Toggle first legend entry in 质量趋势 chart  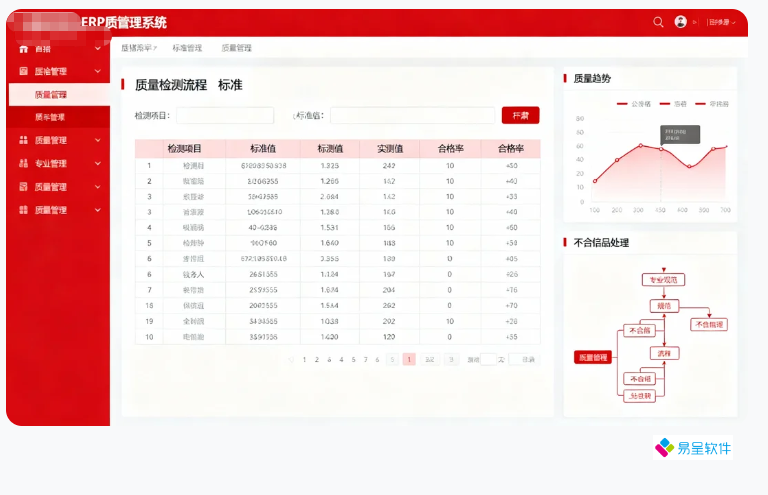(634, 104)
